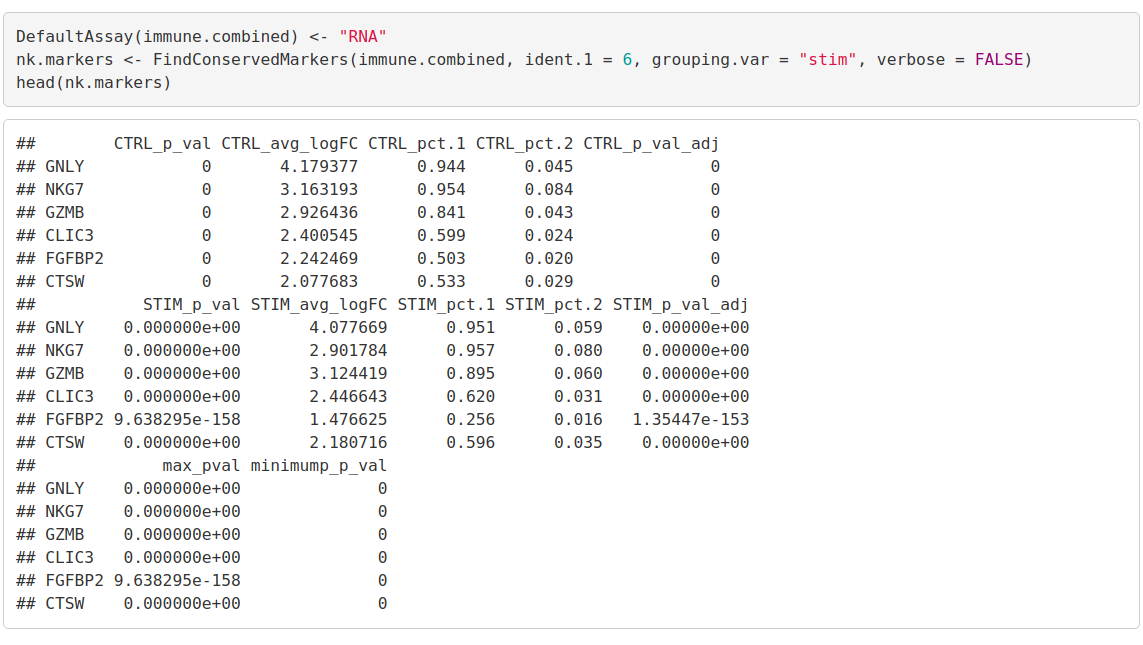Image resolution: width=1143 pixels, height=645 pixels.
Task: Click the CTSW gene name
Action: 67,281
